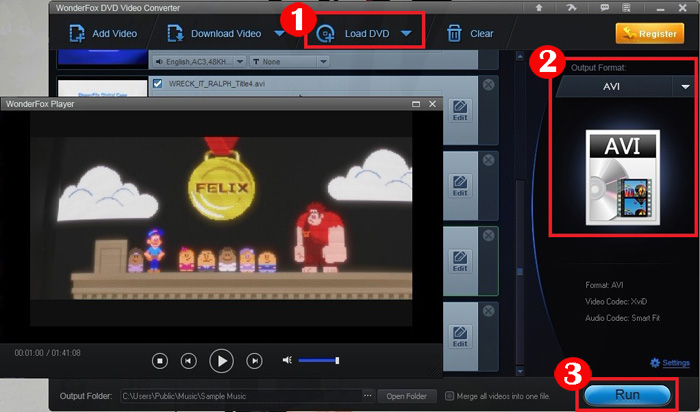Click the browse ellipsis button for Output Folder
The width and height of the screenshot is (700, 412).
(x=367, y=396)
